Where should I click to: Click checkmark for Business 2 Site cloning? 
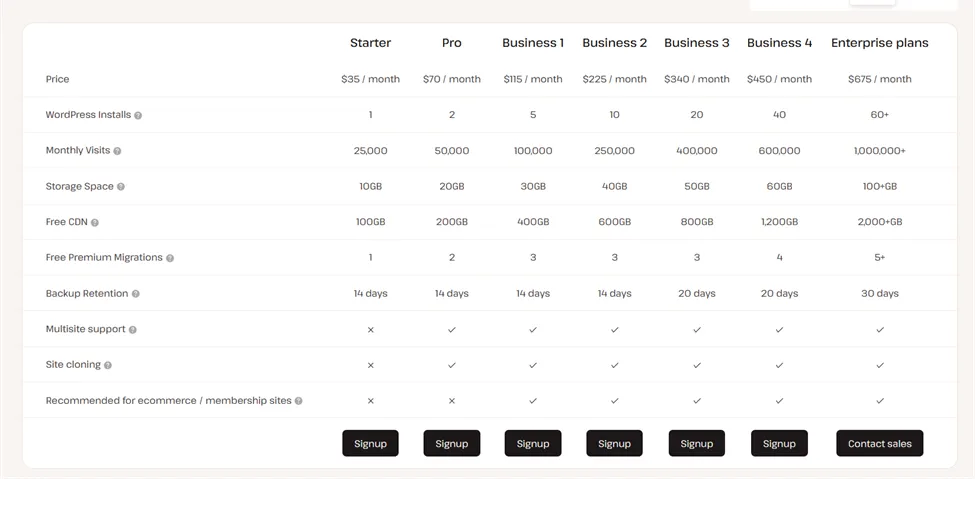614,366
